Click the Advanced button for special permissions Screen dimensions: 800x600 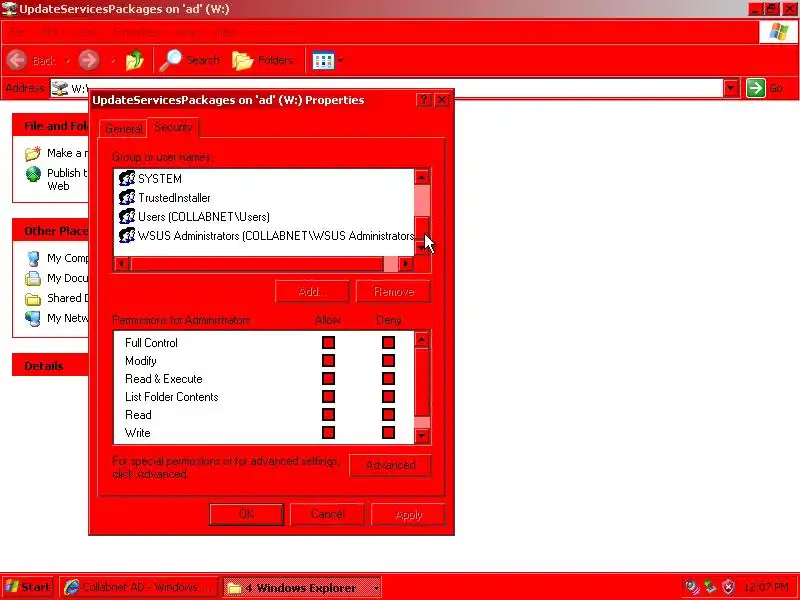coord(390,465)
